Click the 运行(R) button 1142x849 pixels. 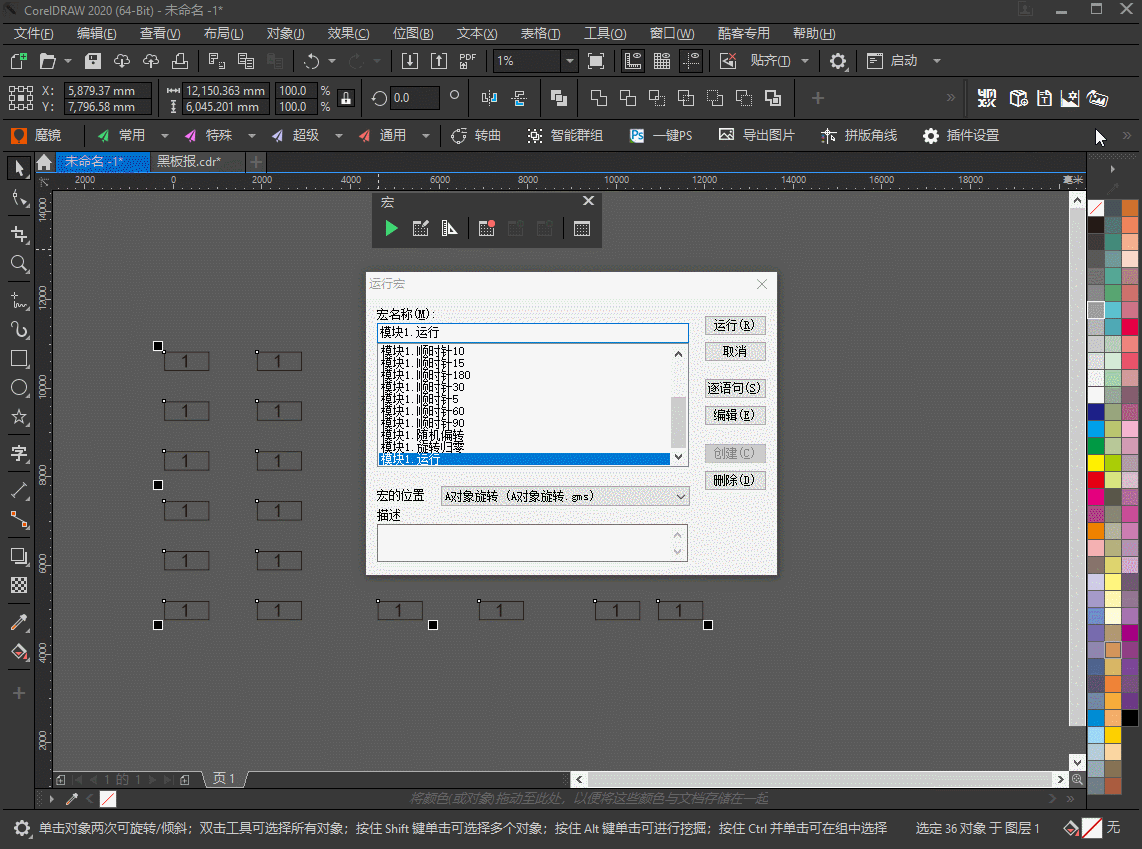point(735,325)
